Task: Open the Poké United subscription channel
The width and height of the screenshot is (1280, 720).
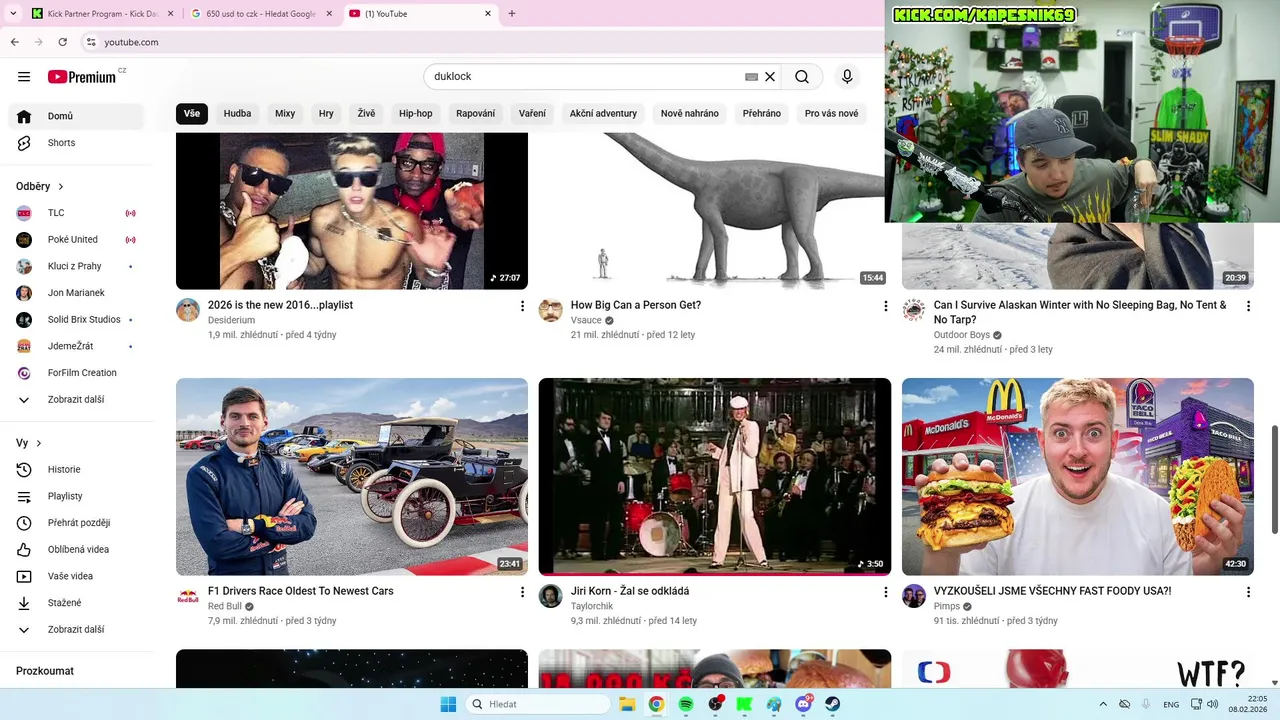Action: 76,240
